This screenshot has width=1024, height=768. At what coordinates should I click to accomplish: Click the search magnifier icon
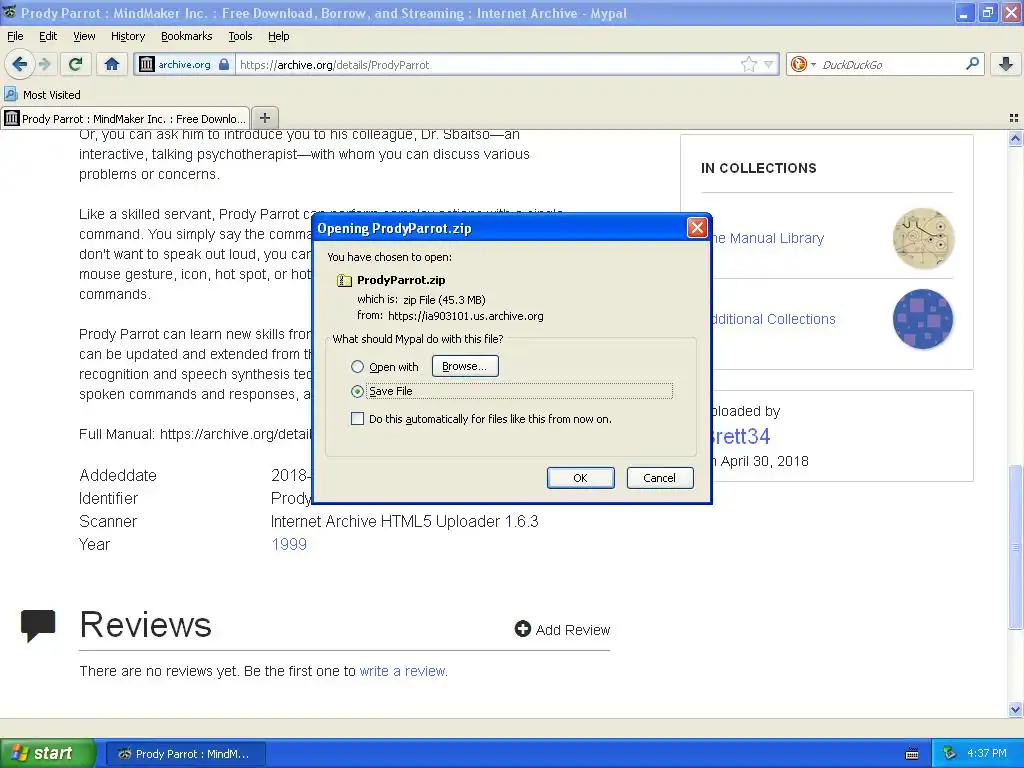tap(972, 64)
